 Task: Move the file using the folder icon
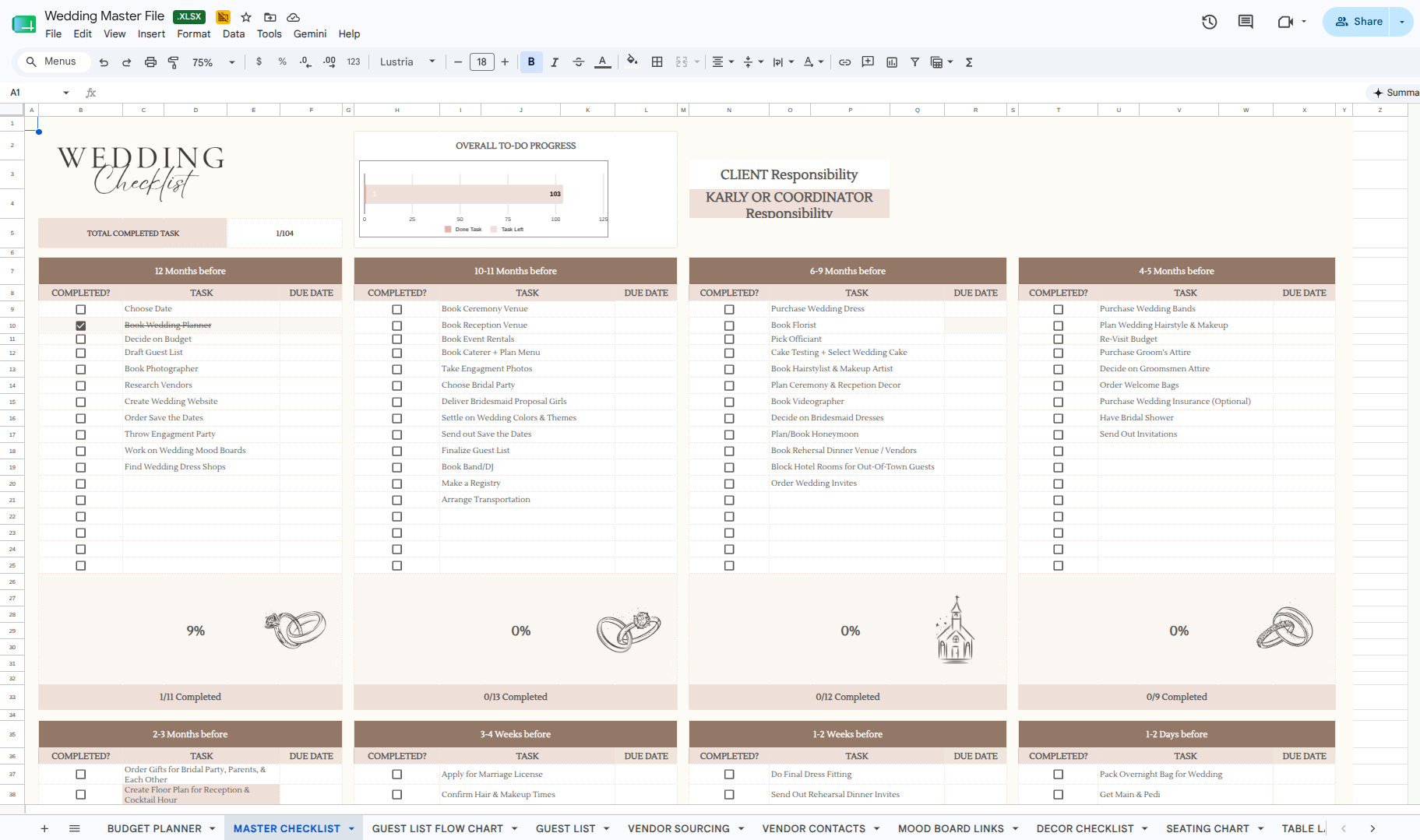coord(270,17)
